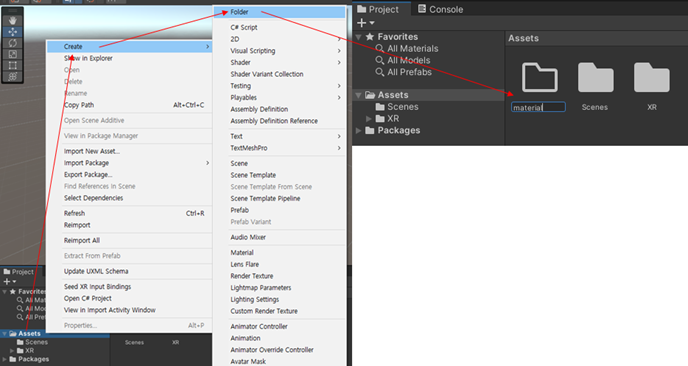Click the All Prefabs search icon
This screenshot has height=366, width=688.
click(x=380, y=72)
